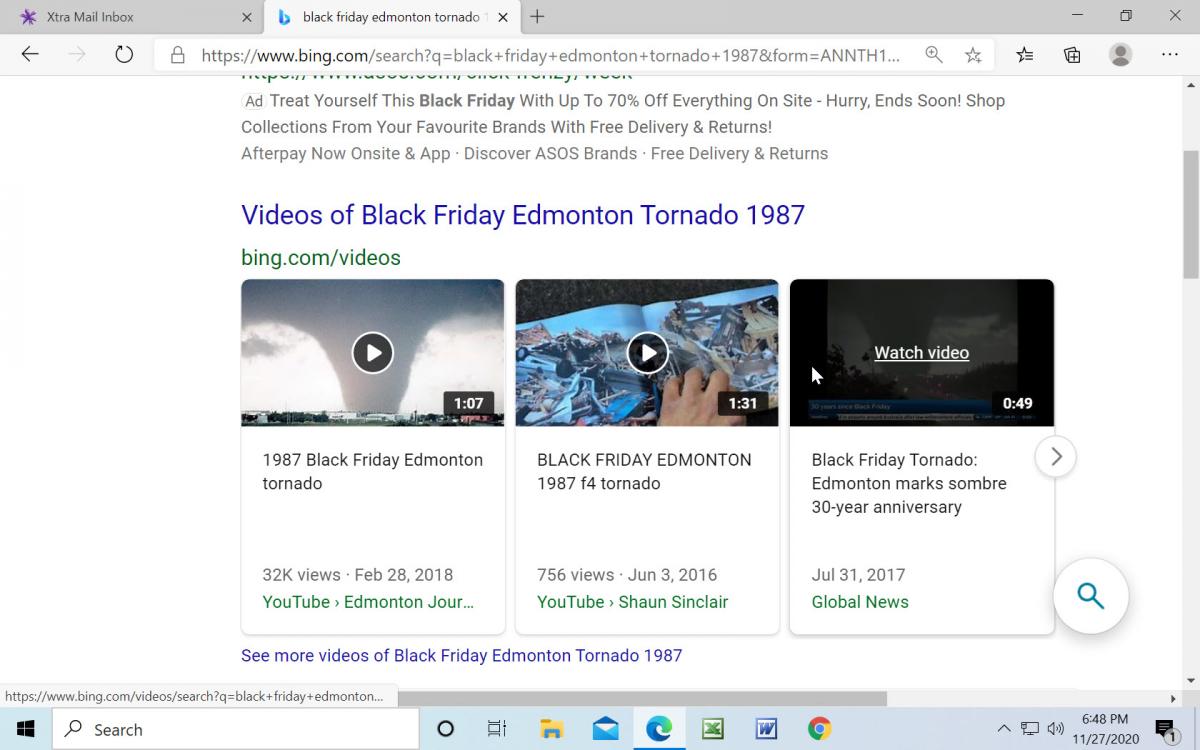Reload the page with the refresh icon
The width and height of the screenshot is (1200, 750).
click(x=124, y=55)
